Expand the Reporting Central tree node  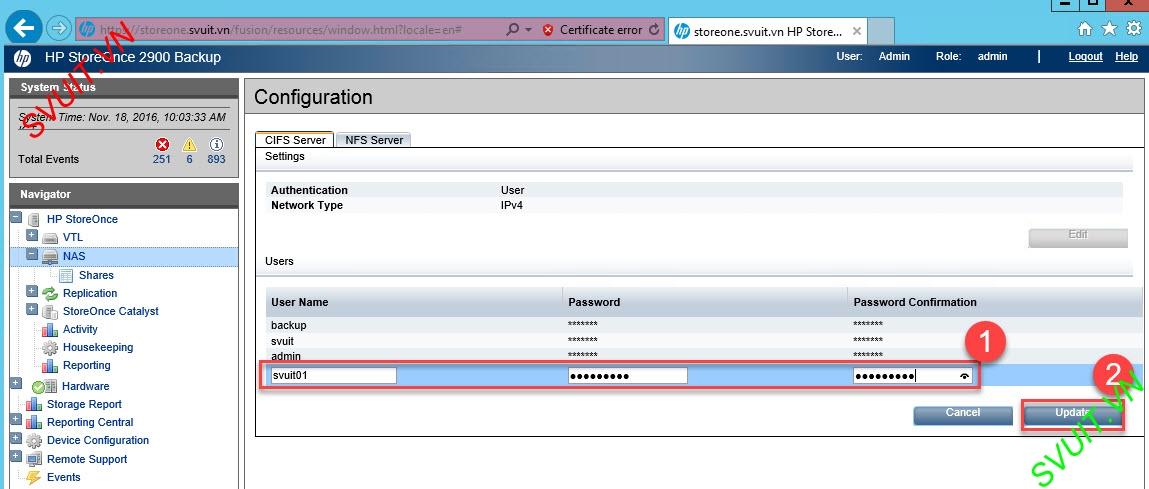(15, 419)
